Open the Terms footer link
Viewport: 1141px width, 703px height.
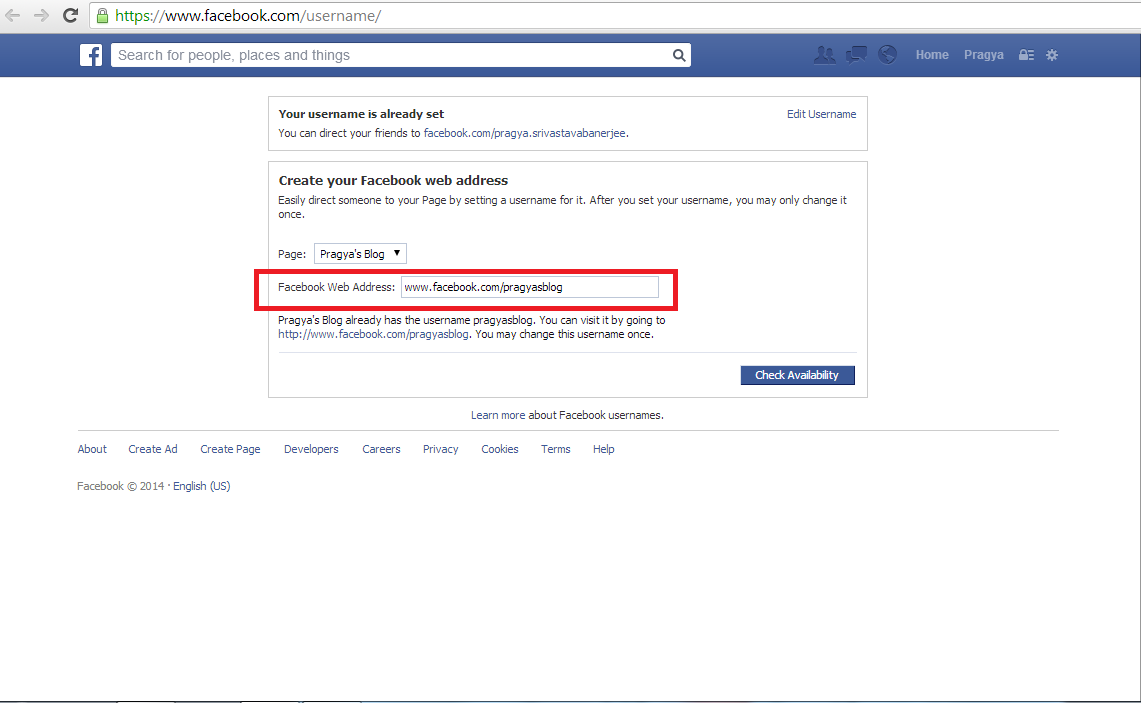(x=556, y=449)
